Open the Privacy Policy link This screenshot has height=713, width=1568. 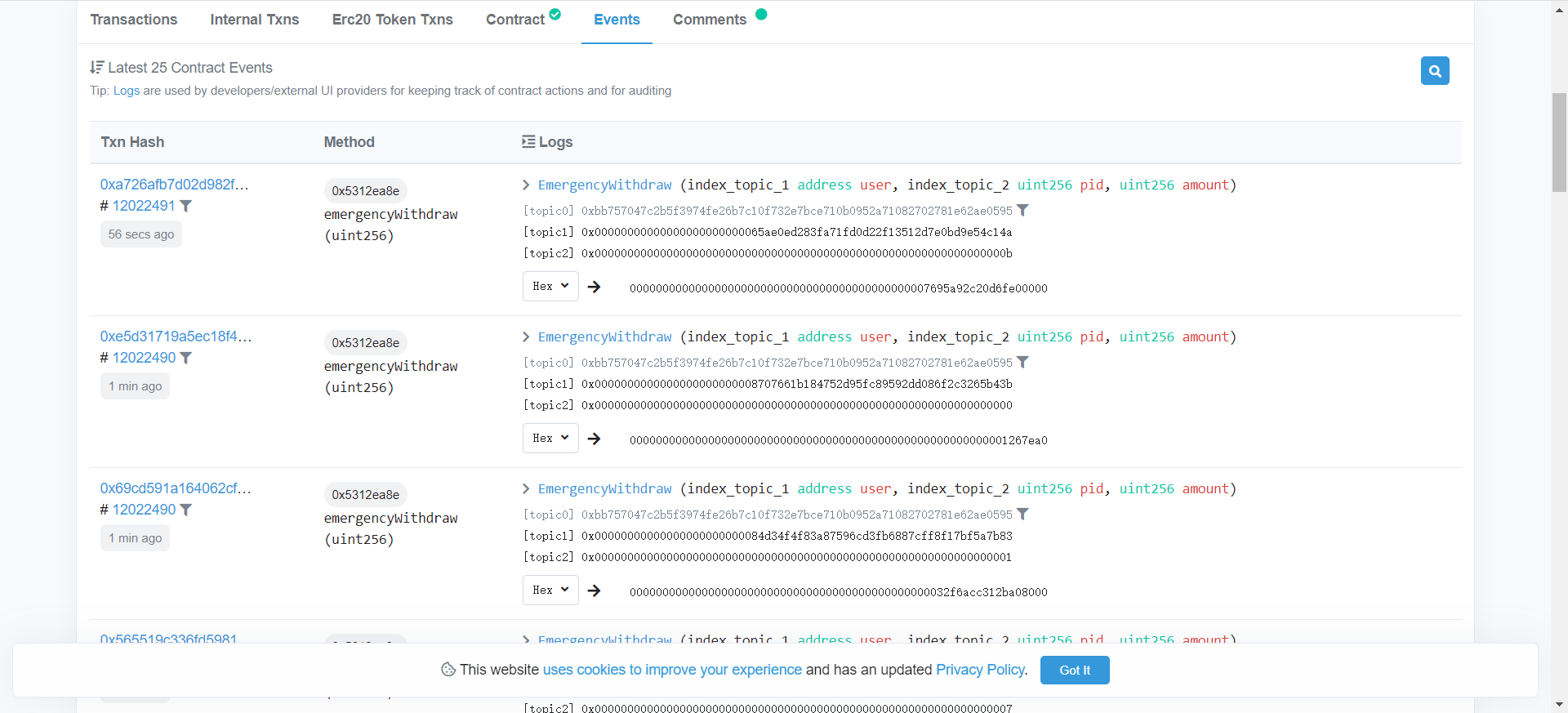980,670
